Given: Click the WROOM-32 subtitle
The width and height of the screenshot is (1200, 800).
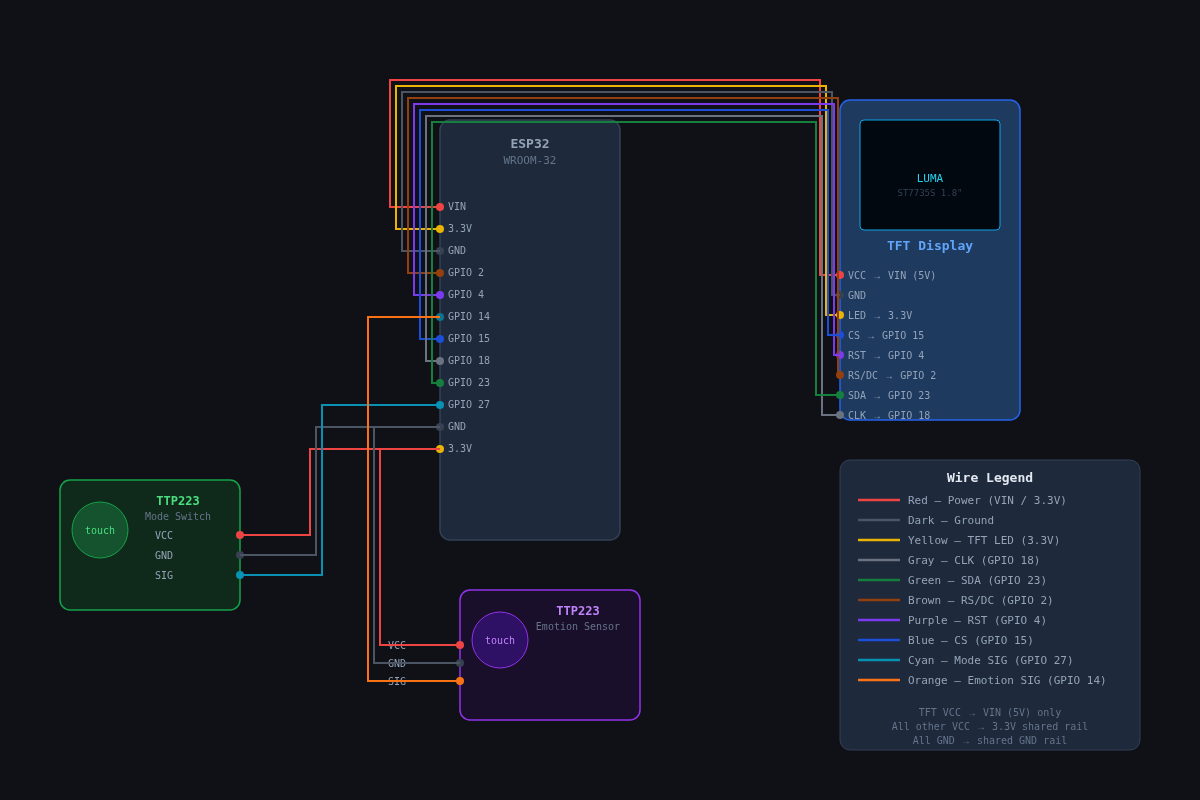Looking at the screenshot, I should (530, 161).
